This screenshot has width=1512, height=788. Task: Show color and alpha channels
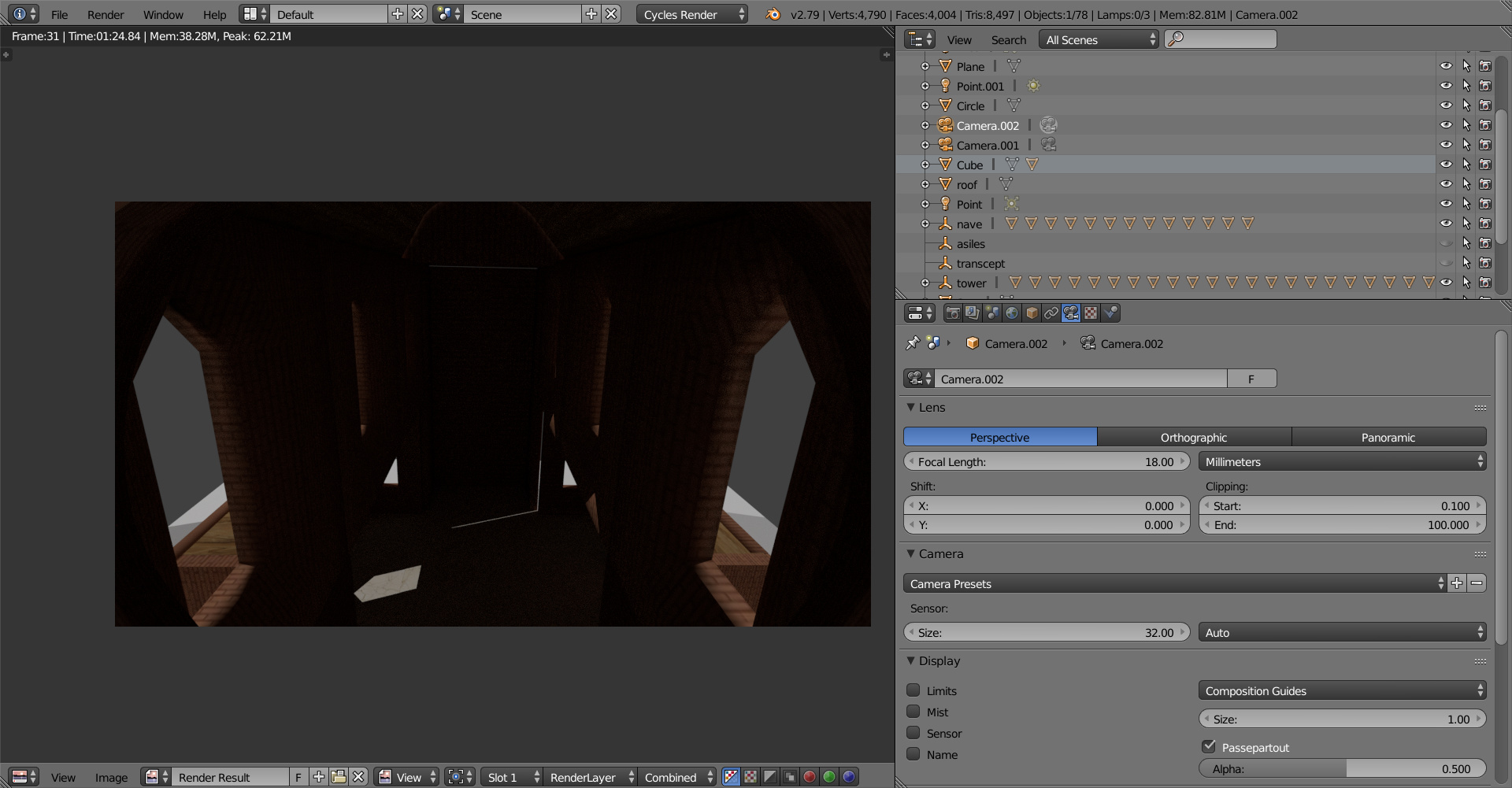point(732,777)
